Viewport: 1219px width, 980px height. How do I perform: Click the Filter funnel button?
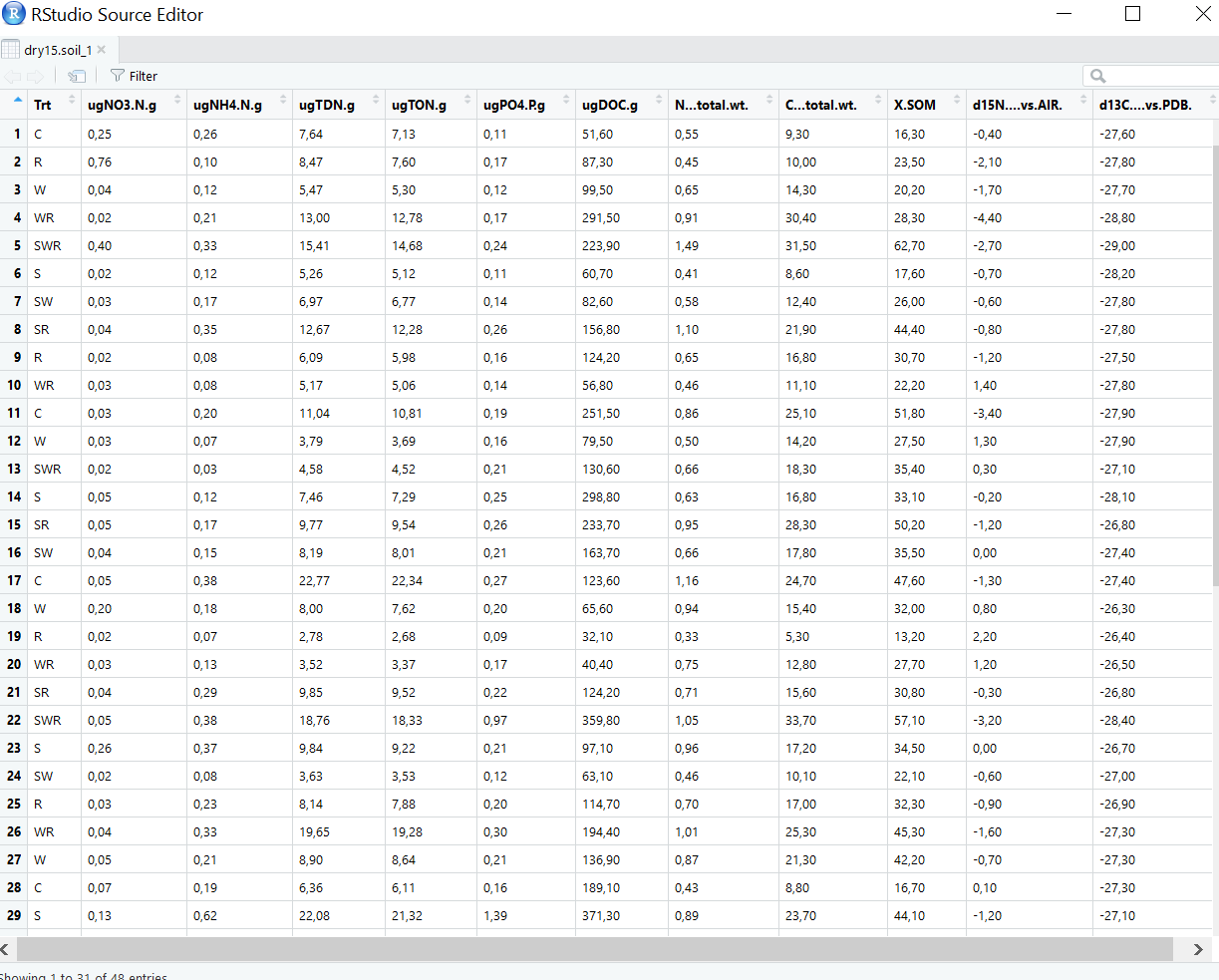coord(134,76)
